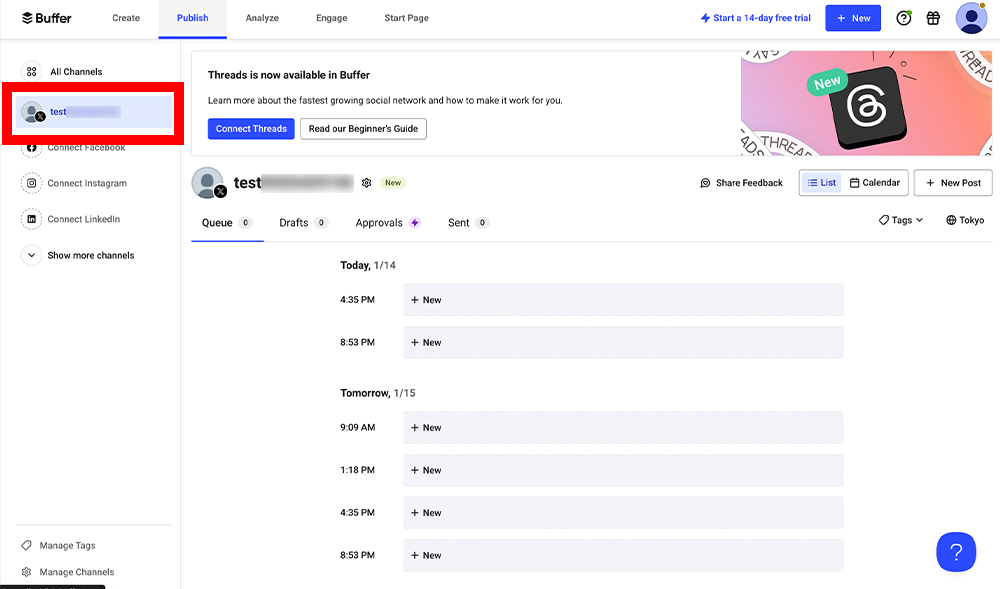Click Connect Instagram
The height and width of the screenshot is (589, 1000).
87,183
